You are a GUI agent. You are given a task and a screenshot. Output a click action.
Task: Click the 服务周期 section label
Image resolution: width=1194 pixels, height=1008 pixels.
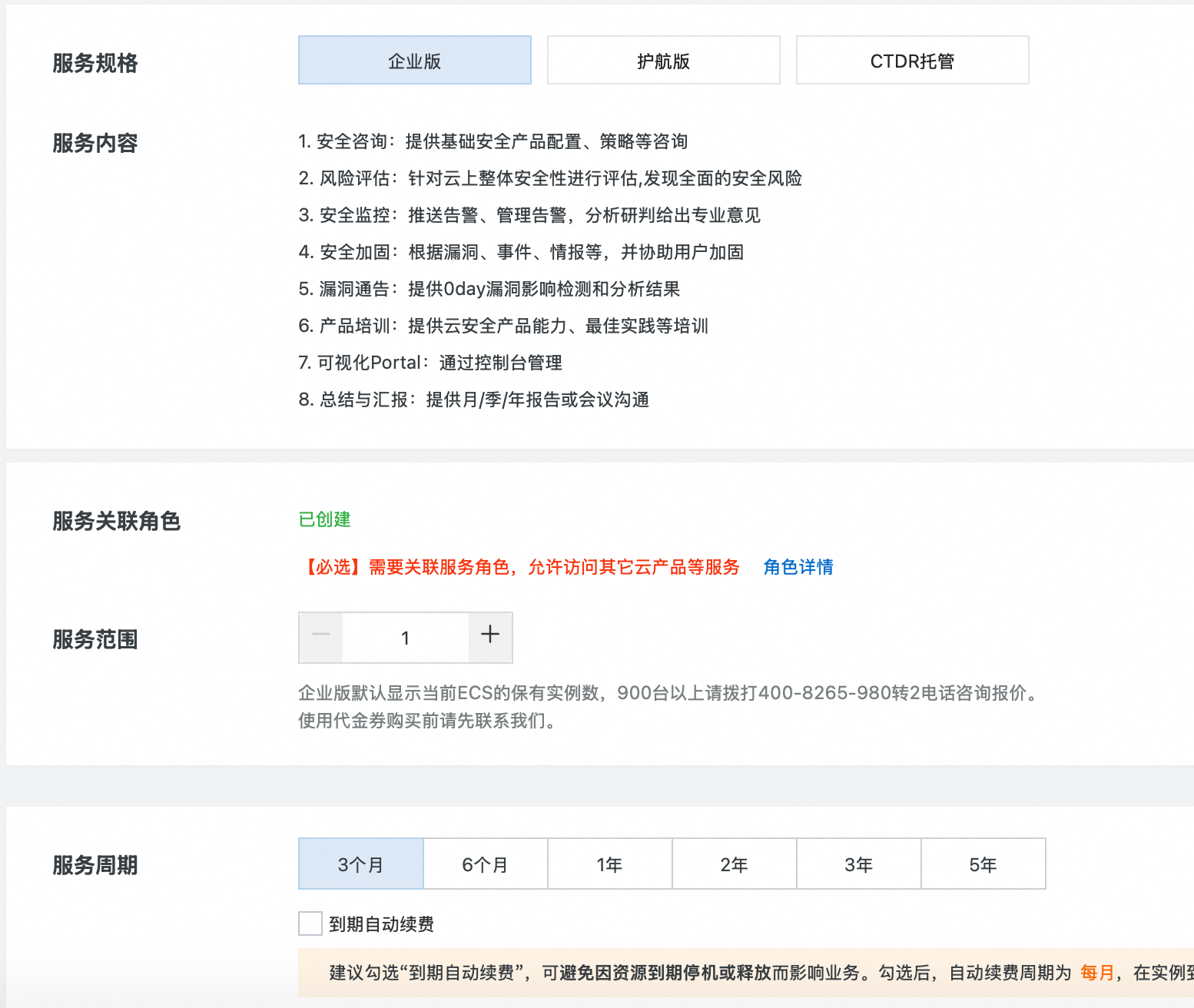click(x=95, y=865)
